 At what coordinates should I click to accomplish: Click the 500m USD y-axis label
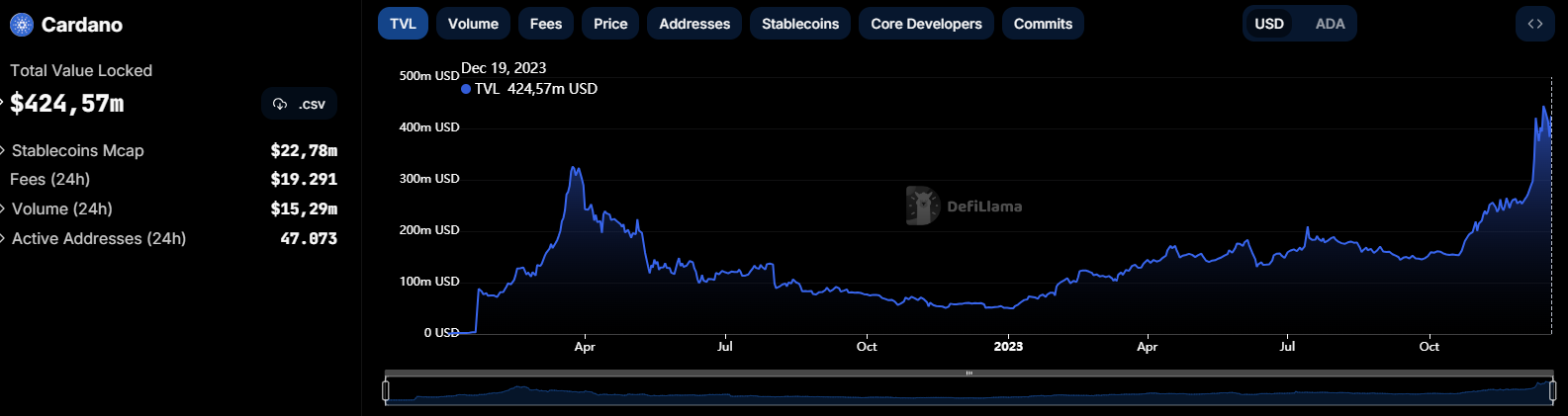pyautogui.click(x=429, y=76)
